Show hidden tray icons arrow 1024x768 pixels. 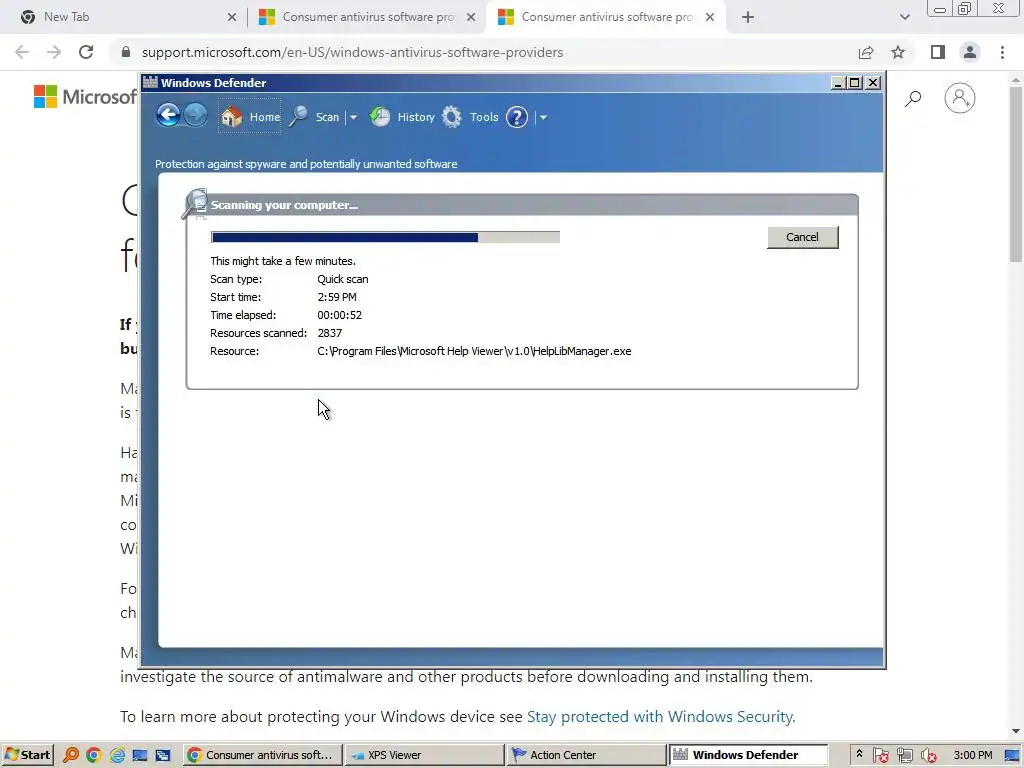[x=859, y=754]
